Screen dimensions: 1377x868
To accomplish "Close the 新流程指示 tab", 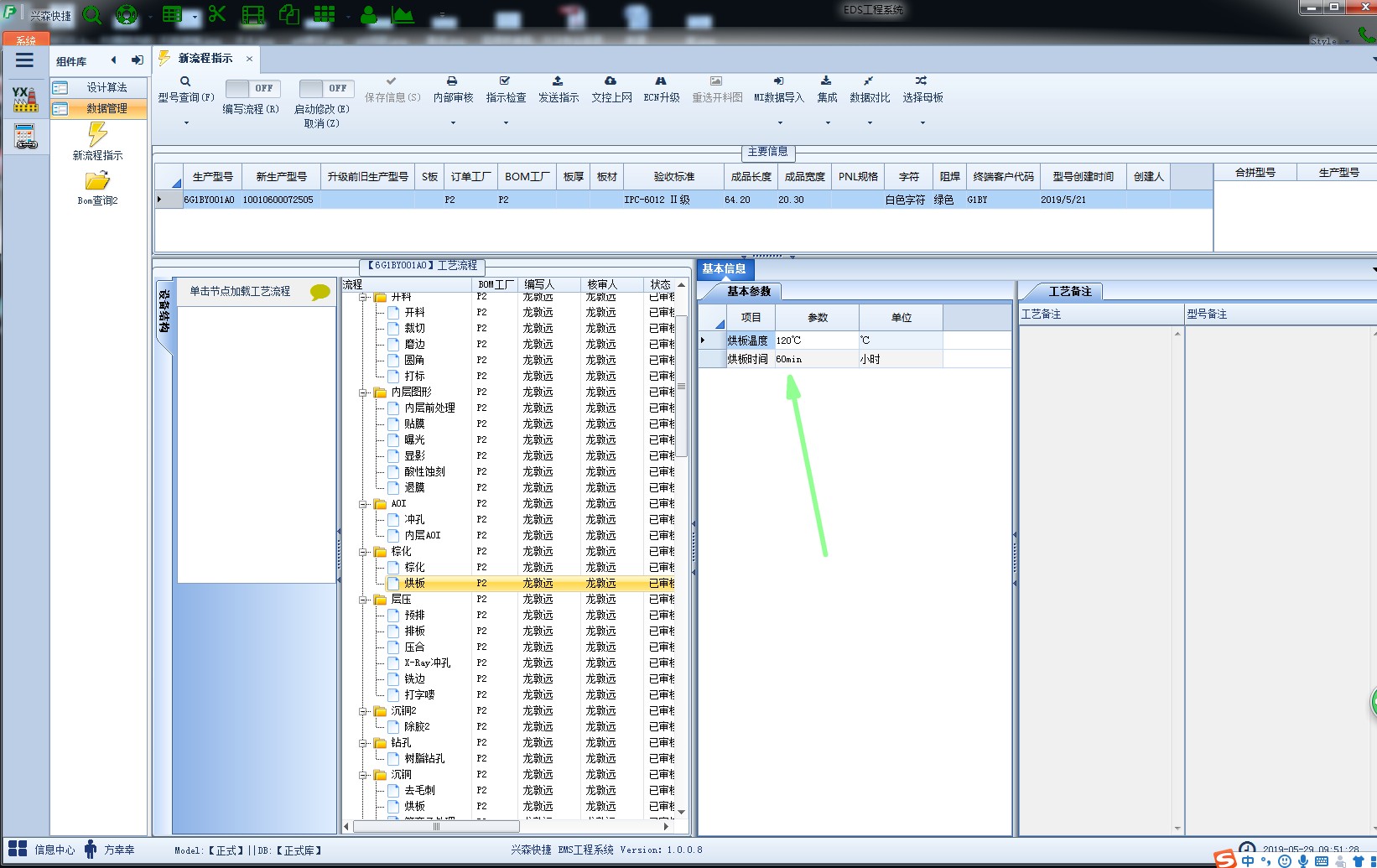I will pos(249,59).
